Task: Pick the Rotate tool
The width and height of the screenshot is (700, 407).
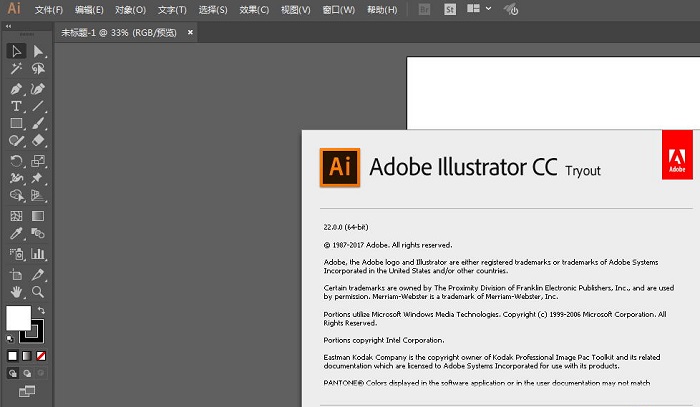Action: 17,161
